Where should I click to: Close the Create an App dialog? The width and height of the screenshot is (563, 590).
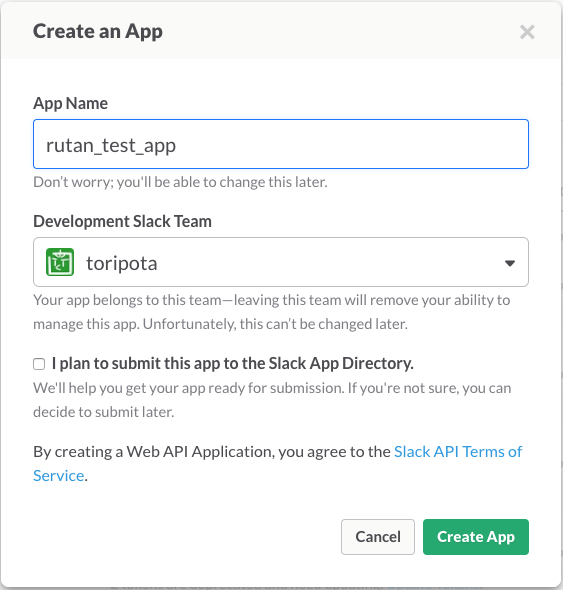coord(527,32)
